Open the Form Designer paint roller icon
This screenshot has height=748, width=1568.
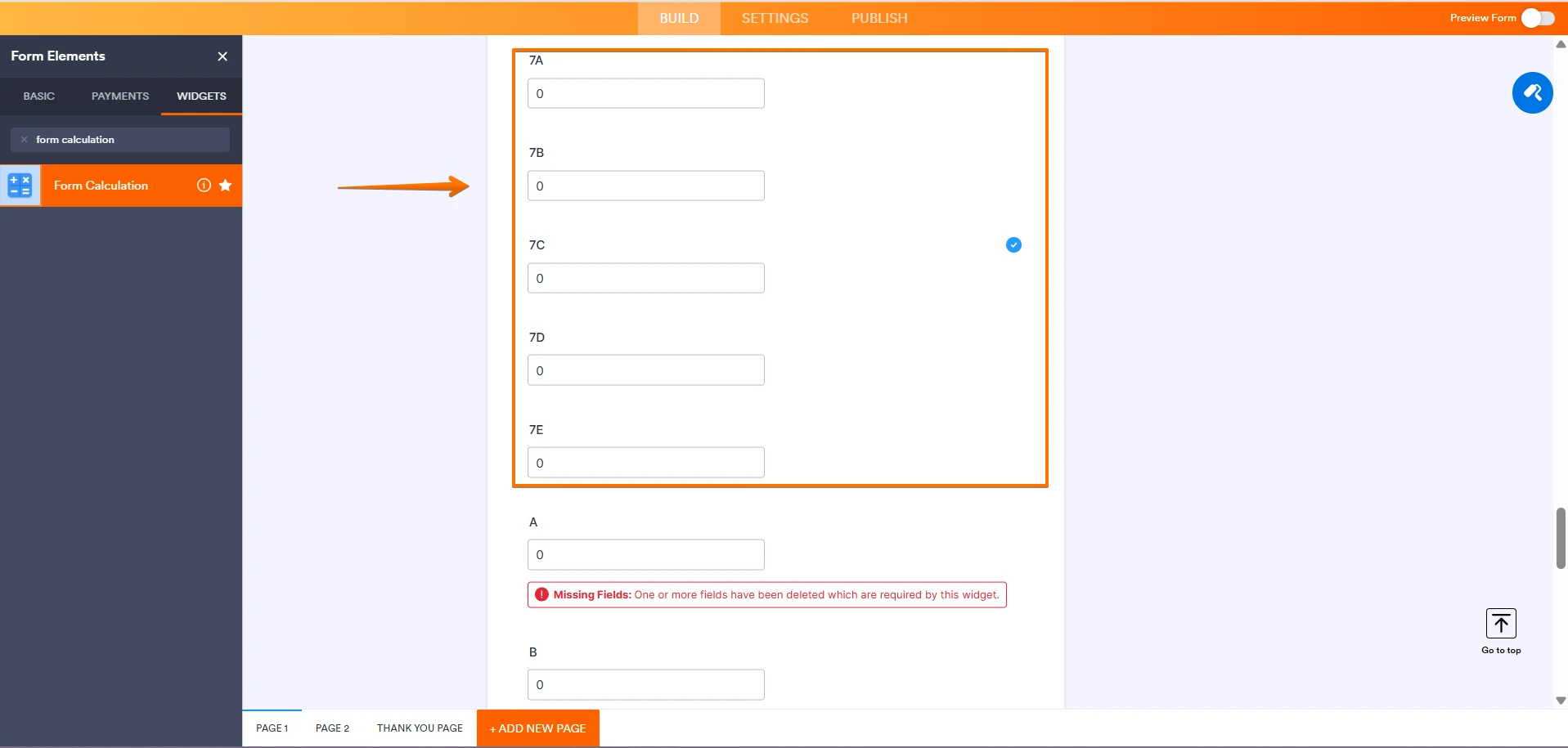1533,92
